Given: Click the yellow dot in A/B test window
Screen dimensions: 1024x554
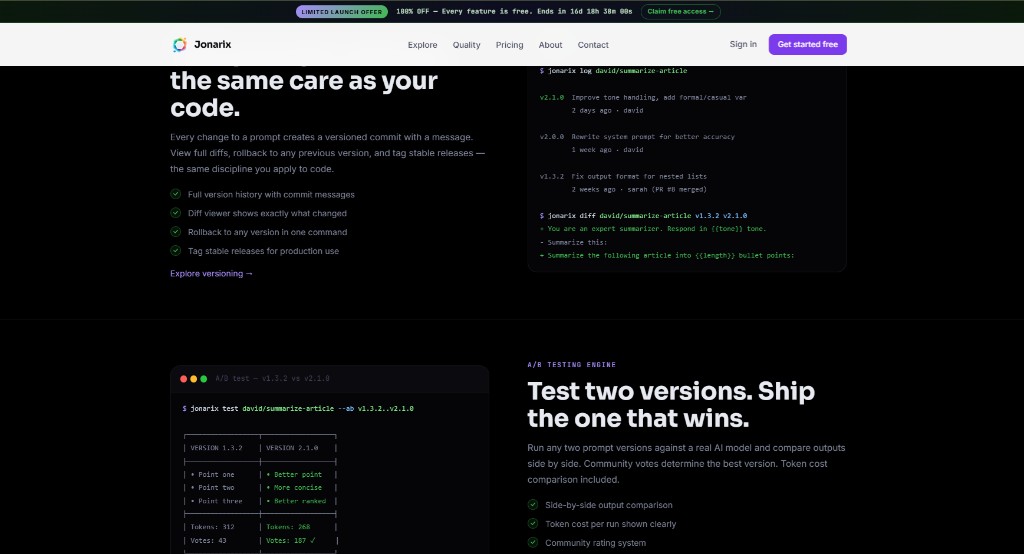Looking at the screenshot, I should click(x=193, y=379).
